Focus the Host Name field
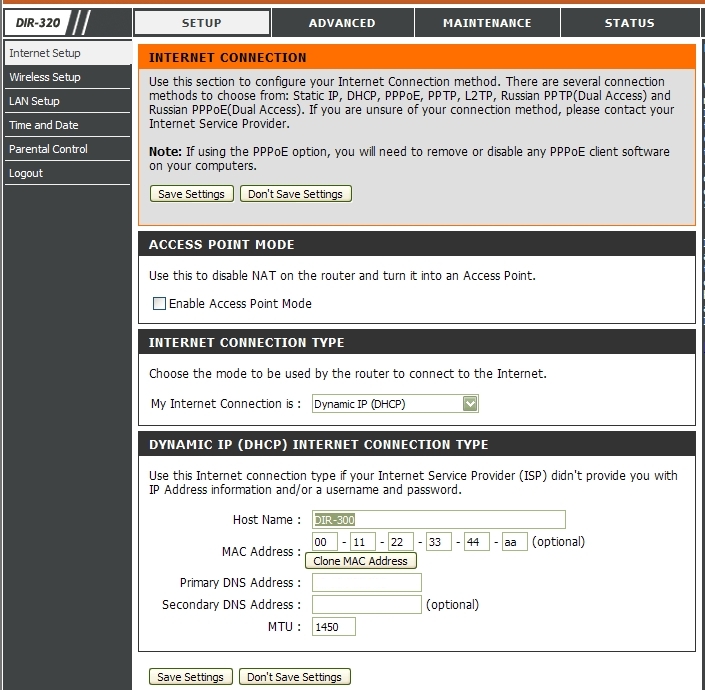The height and width of the screenshot is (690, 705). pos(438,520)
